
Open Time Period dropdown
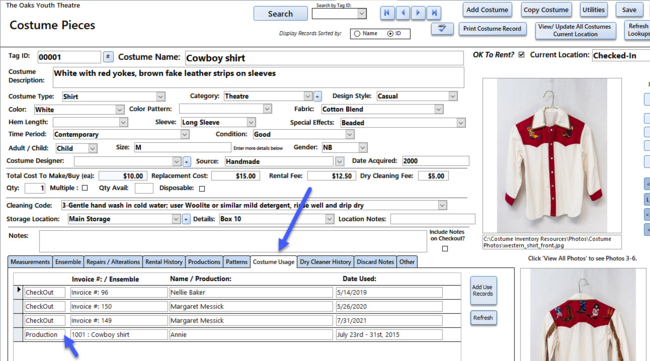coord(184,134)
